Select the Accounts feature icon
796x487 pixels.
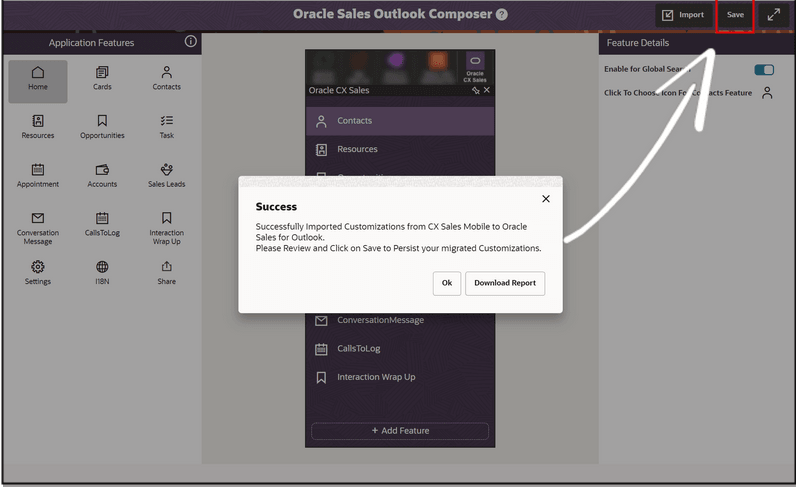[102, 176]
